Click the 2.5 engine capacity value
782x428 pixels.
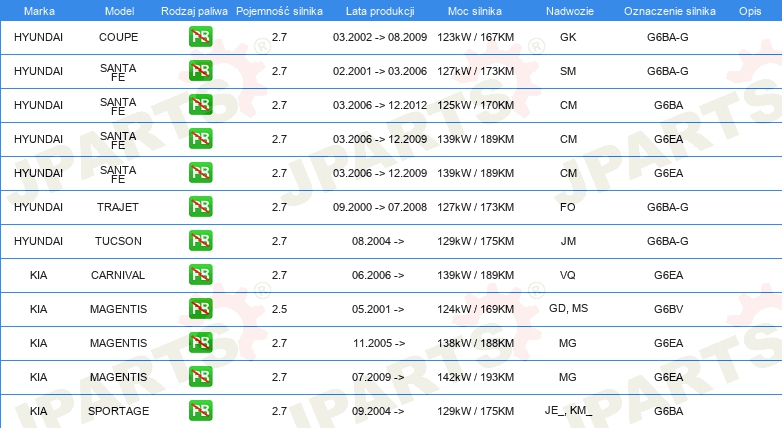click(x=279, y=309)
